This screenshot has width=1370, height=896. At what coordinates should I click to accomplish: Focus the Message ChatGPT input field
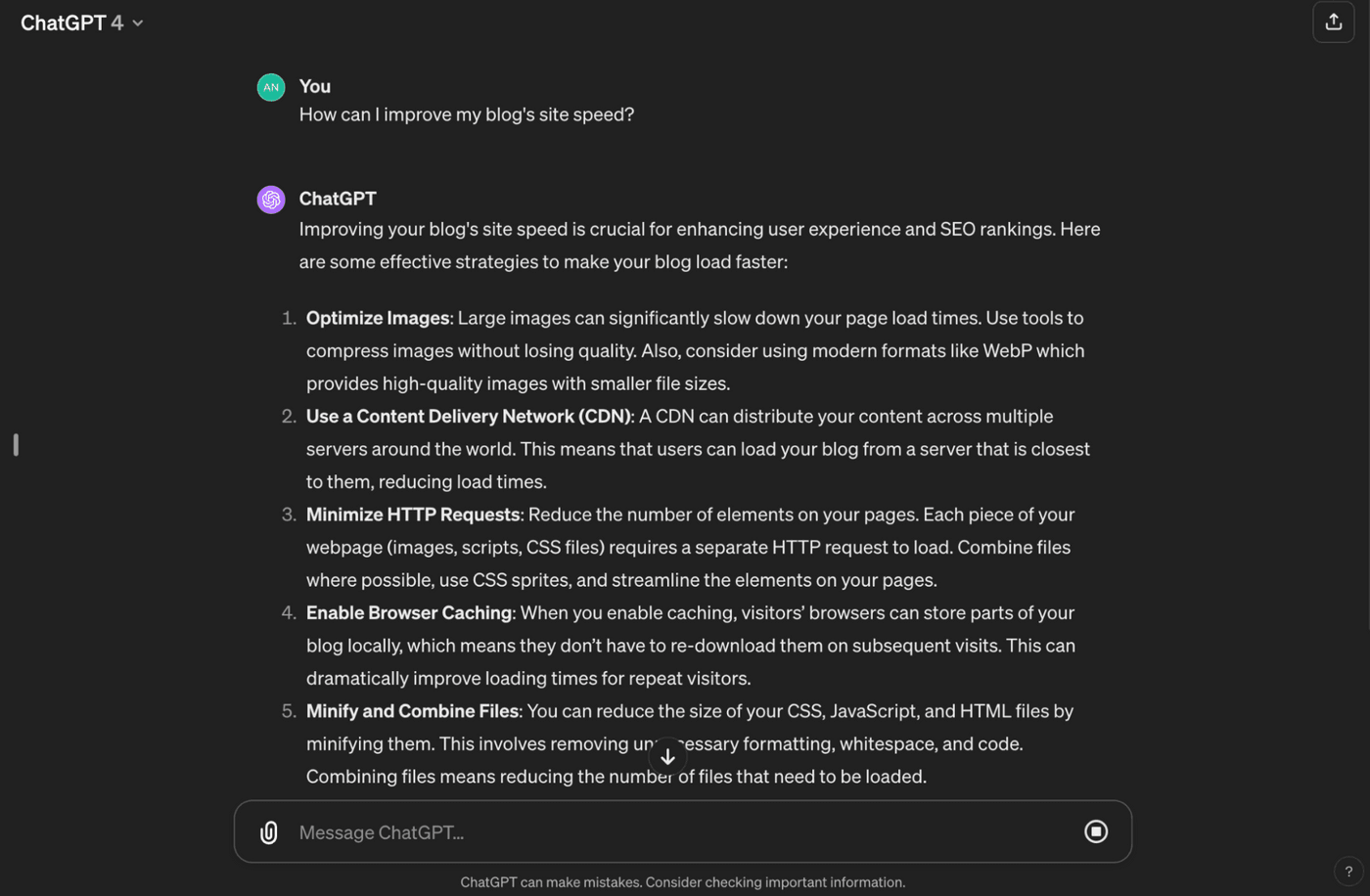pyautogui.click(x=587, y=832)
